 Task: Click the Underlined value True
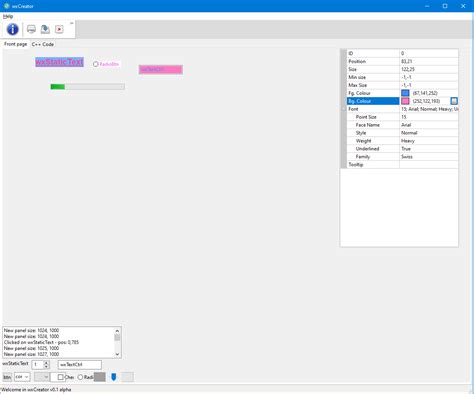point(406,149)
